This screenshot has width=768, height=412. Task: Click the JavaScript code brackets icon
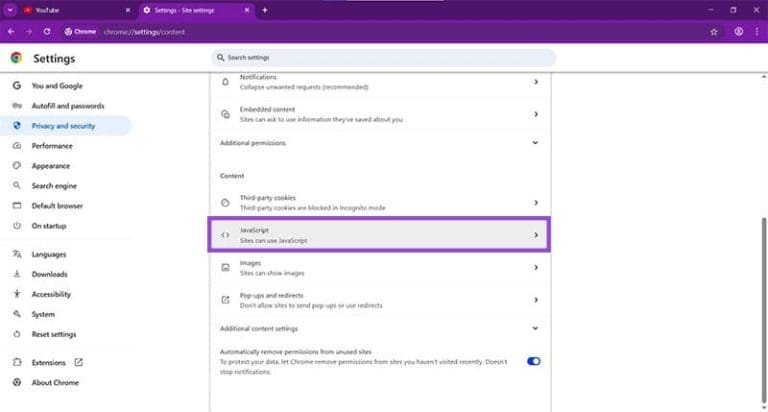[225, 235]
